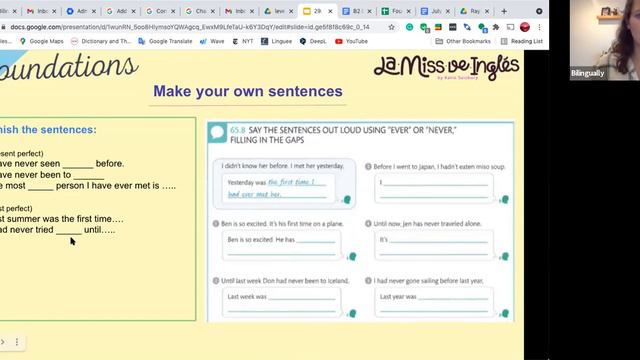Open the Grammarly extension icon

click(409, 27)
